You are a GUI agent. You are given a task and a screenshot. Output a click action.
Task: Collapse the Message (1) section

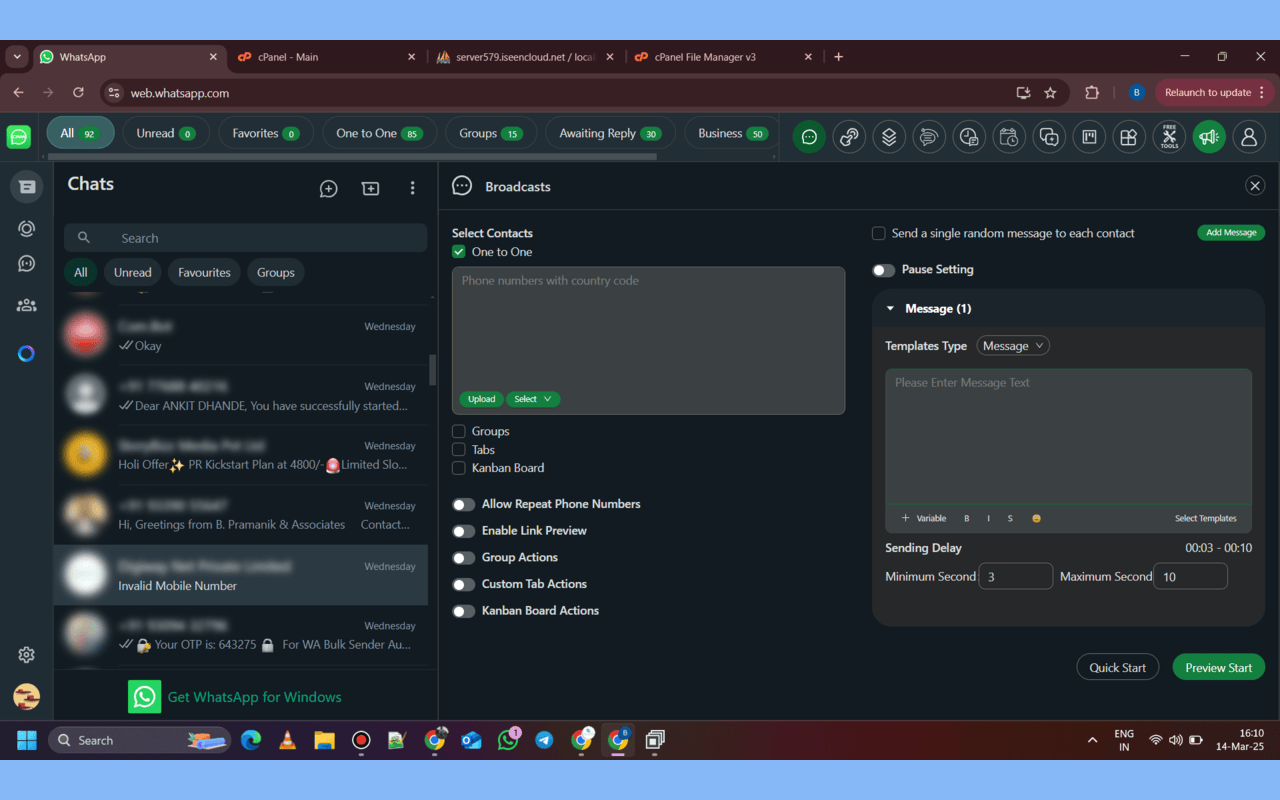891,309
